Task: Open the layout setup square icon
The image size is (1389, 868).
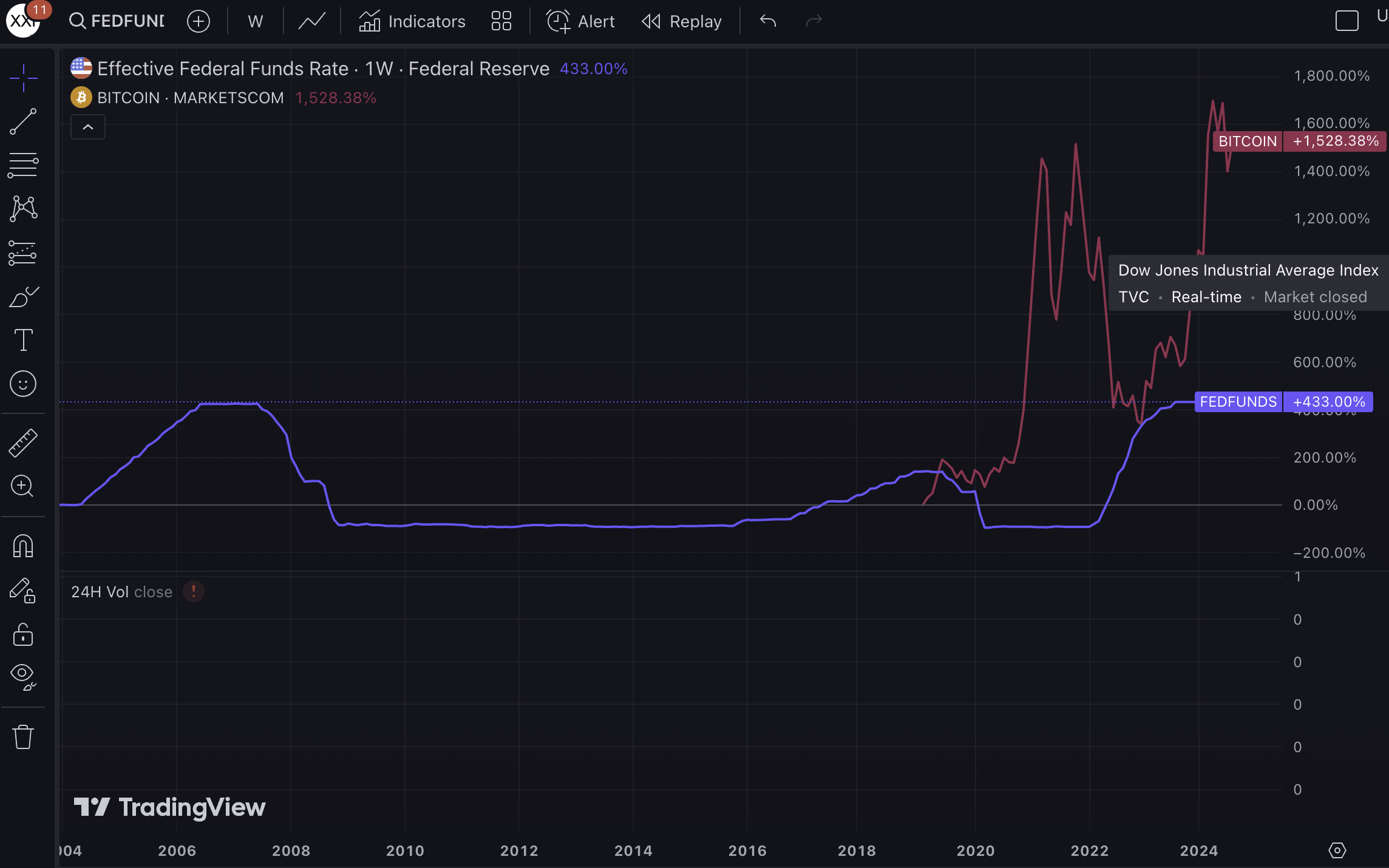Action: (x=1347, y=21)
